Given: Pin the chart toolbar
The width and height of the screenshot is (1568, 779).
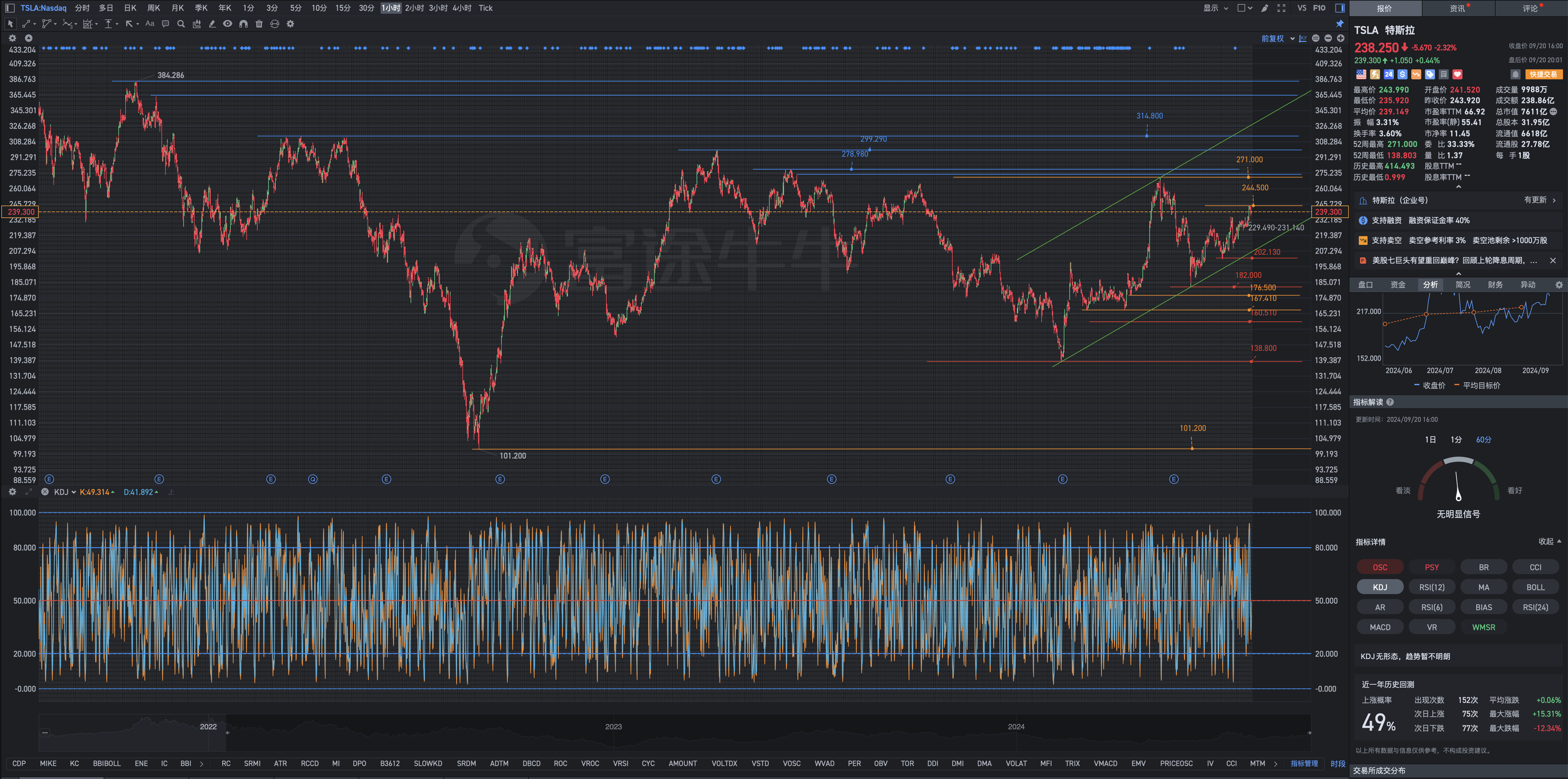Looking at the screenshot, I should 1340,24.
